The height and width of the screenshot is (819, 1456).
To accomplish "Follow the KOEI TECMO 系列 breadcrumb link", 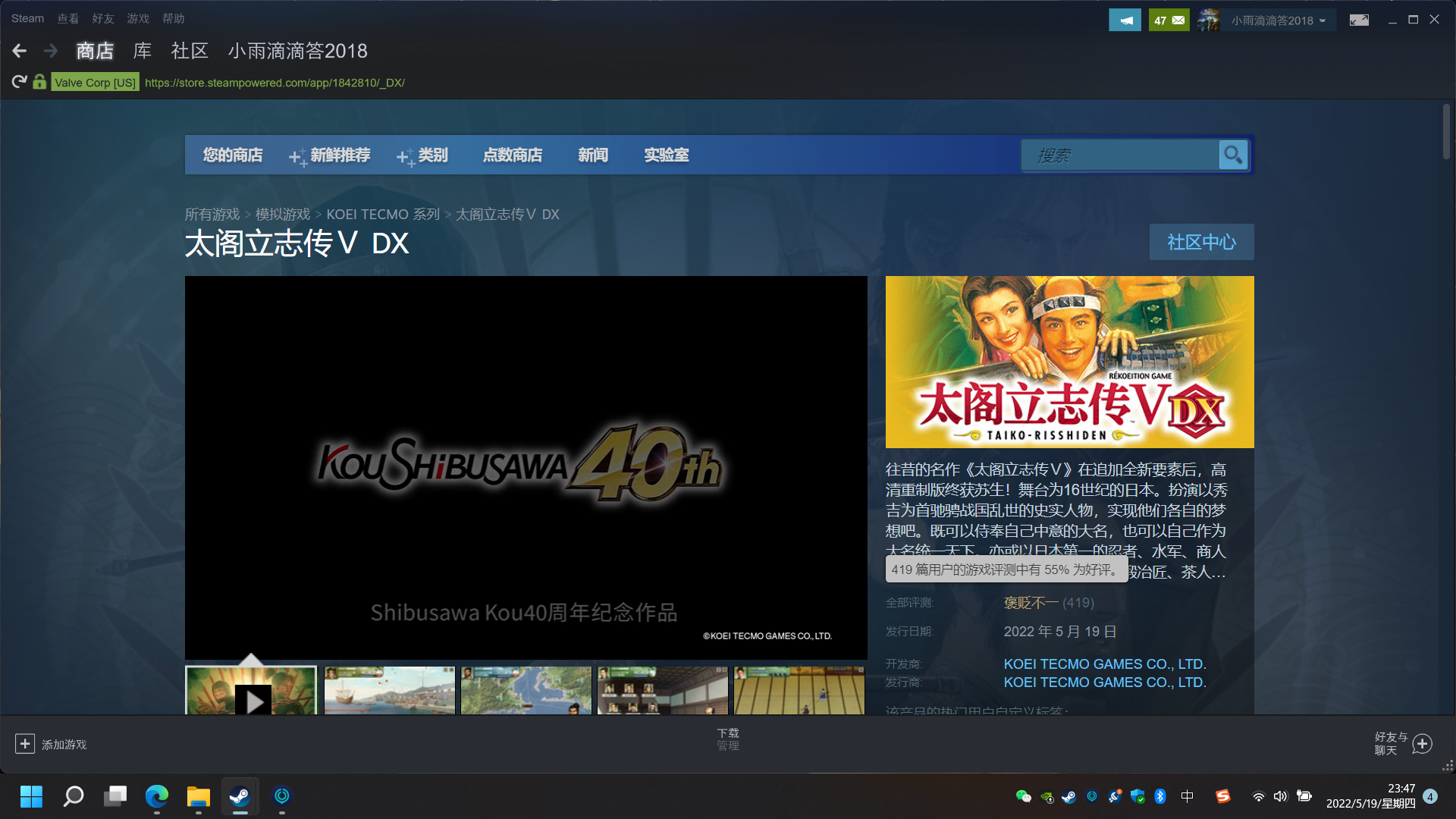I will click(383, 215).
